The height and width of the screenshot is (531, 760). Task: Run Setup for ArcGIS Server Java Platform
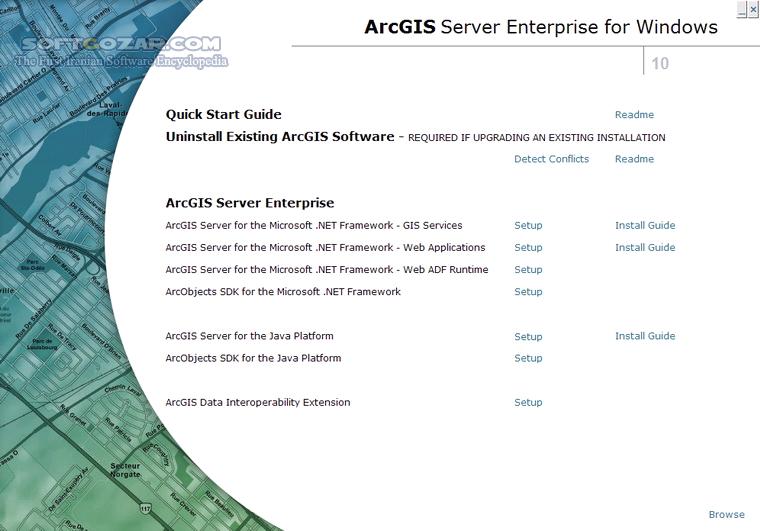pyautogui.click(x=528, y=337)
